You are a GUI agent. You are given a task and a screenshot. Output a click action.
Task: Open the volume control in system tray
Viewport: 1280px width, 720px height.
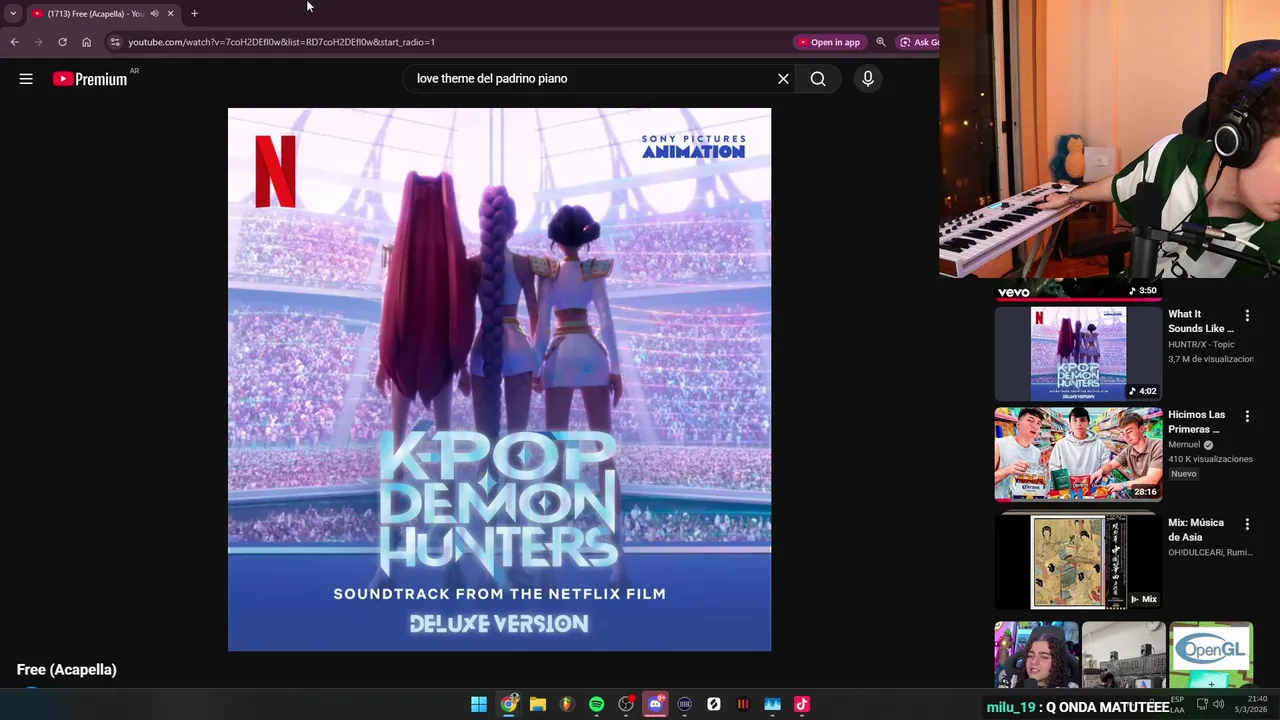1218,704
